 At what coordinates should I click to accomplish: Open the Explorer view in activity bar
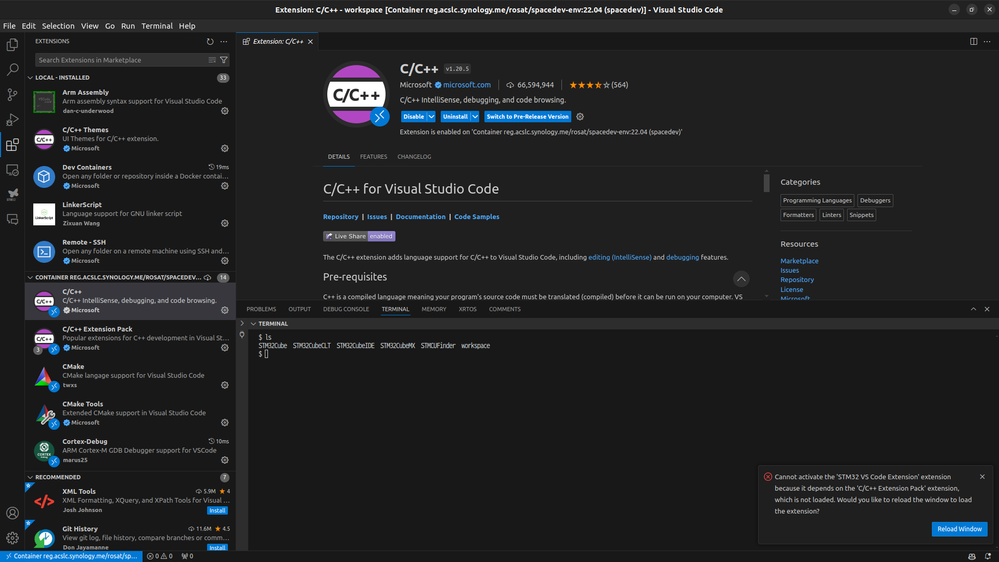[12, 45]
